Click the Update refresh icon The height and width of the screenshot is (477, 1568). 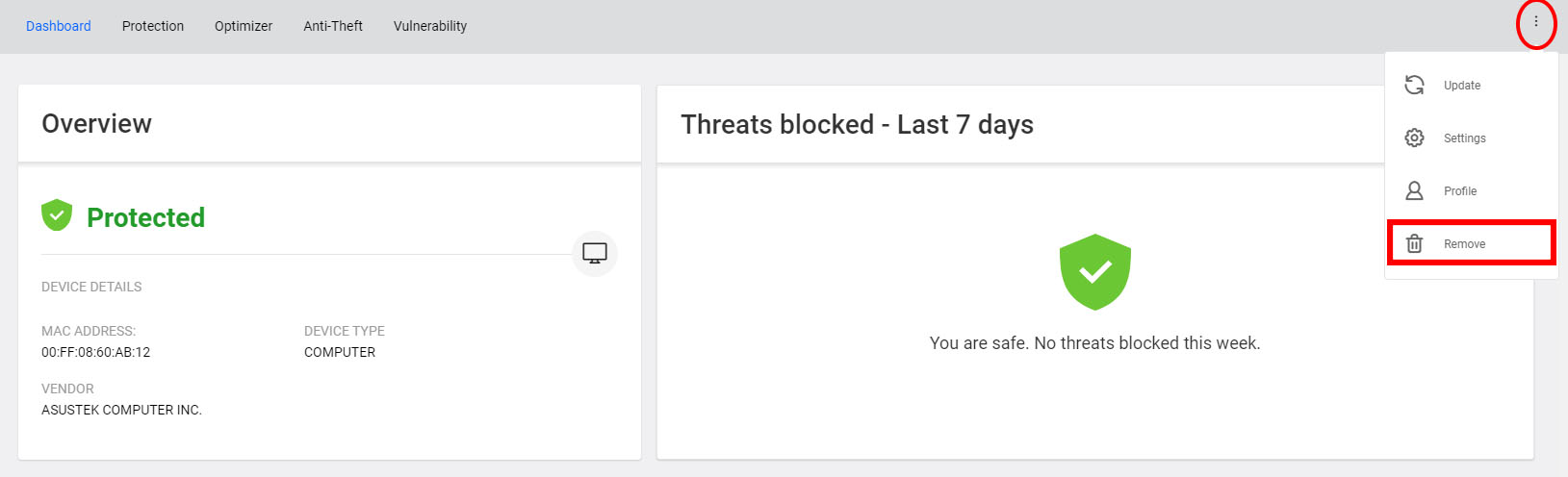1414,85
